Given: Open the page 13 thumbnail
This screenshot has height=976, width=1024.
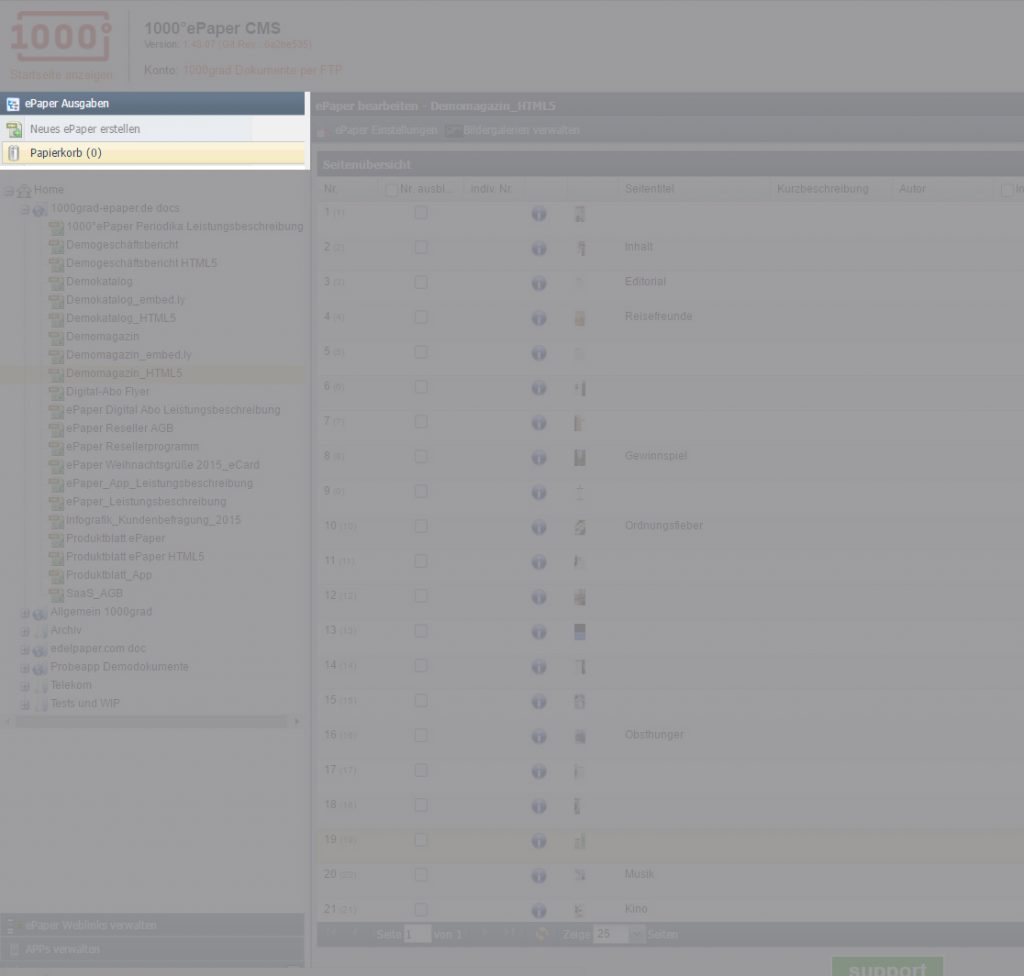Looking at the screenshot, I should click(x=579, y=632).
